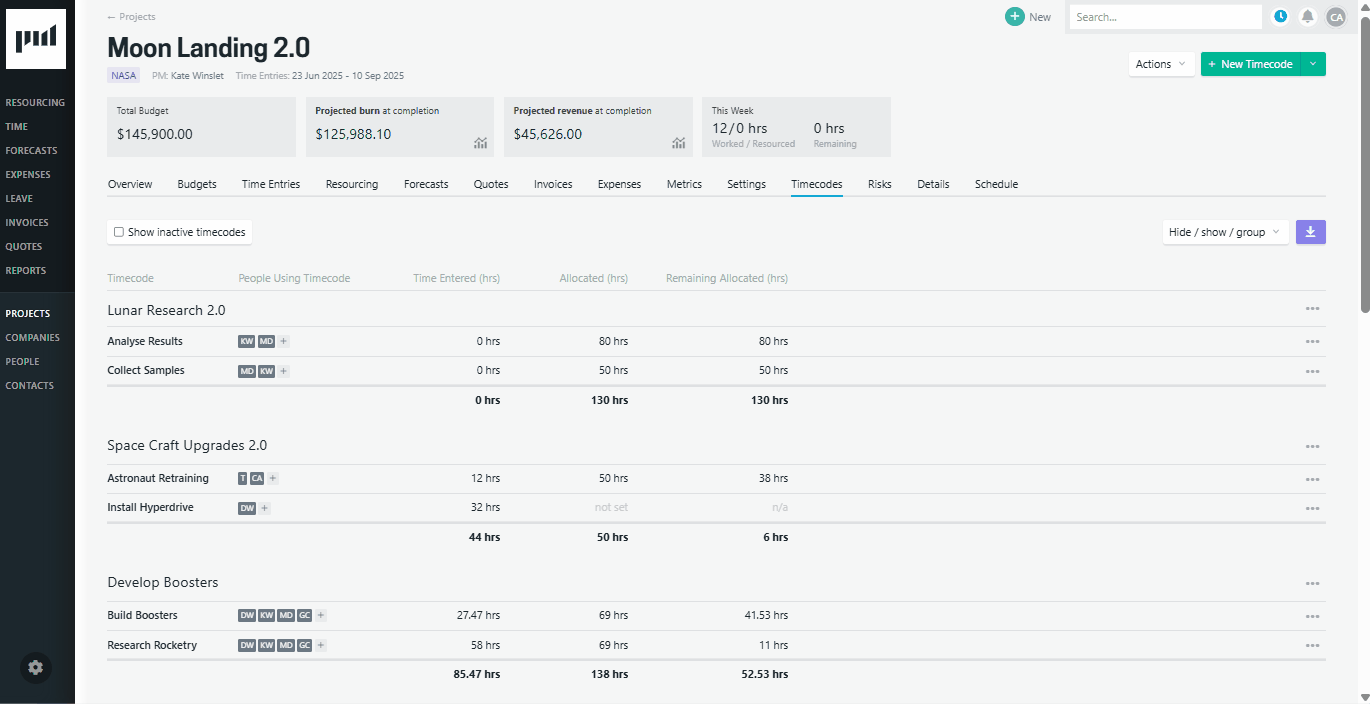Open the settings gear icon in sidebar

[35, 667]
